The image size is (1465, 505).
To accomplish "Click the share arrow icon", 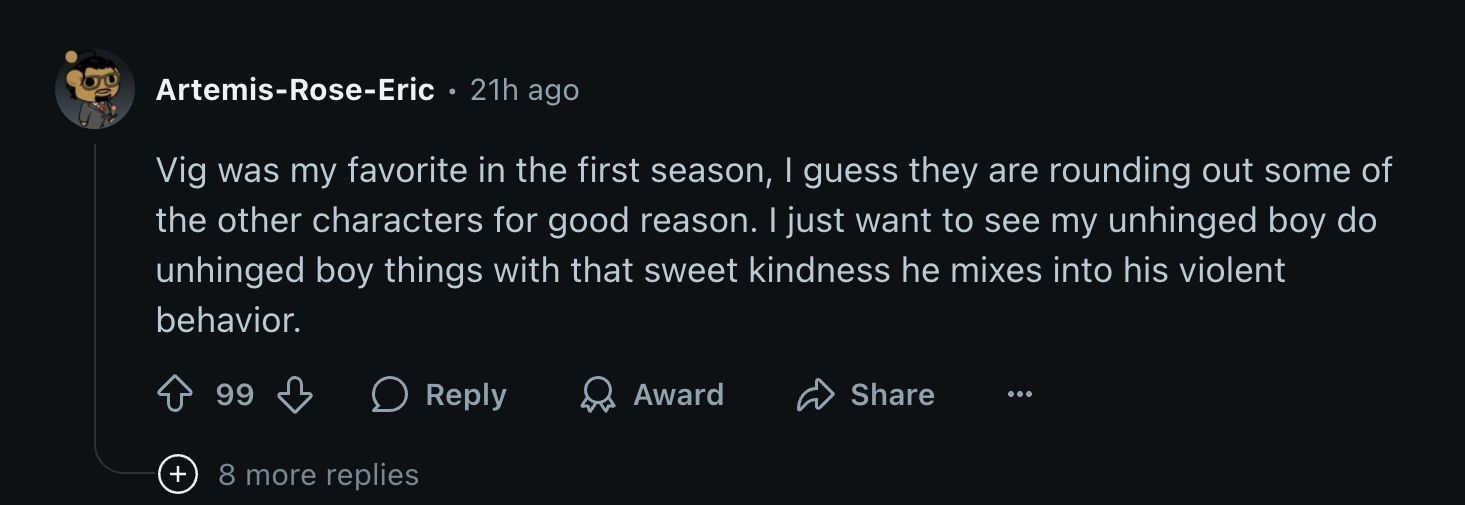I will (815, 395).
